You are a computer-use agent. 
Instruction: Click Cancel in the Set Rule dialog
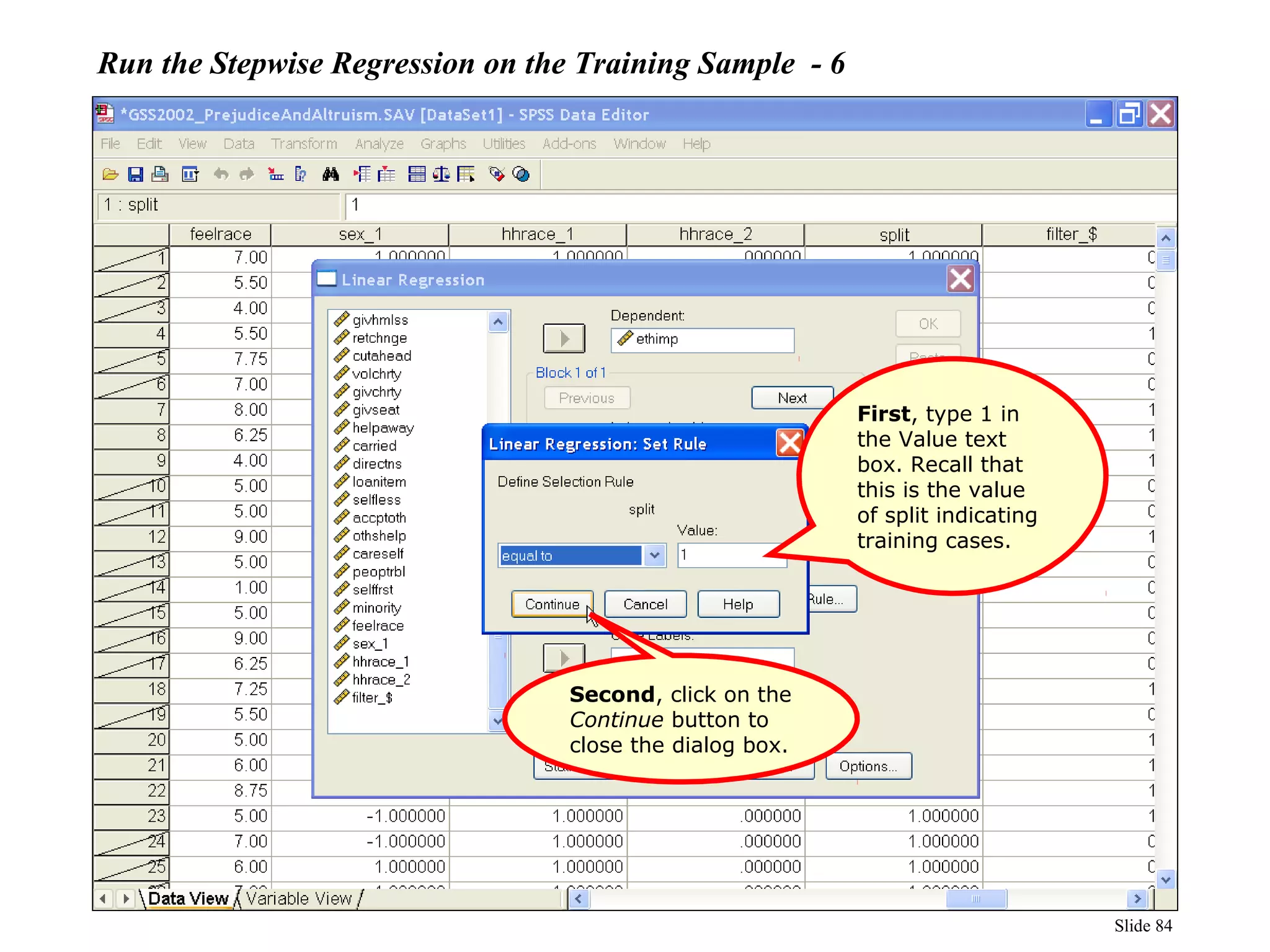click(x=646, y=604)
